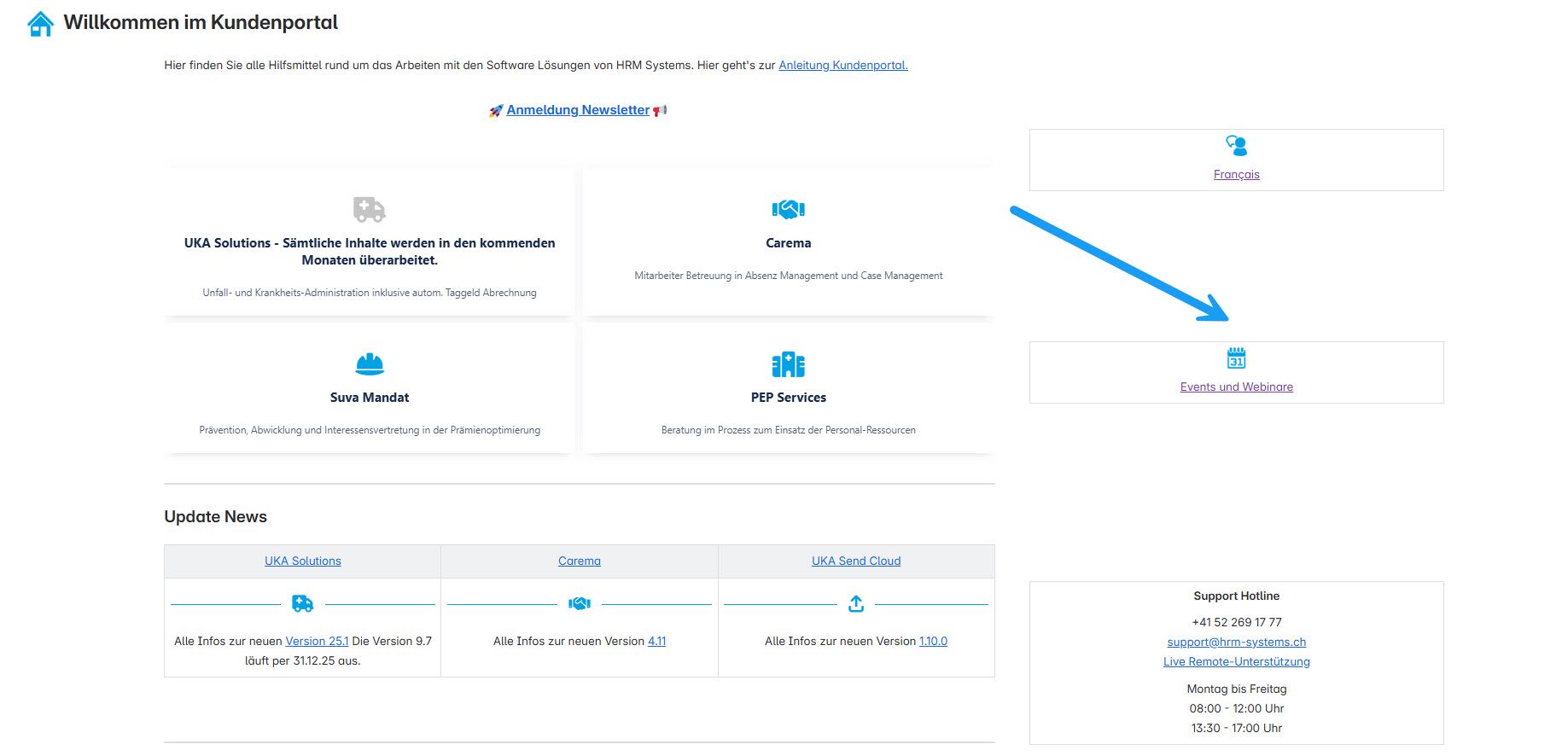Click the upload icon in UKA Send Cloud column
The width and height of the screenshot is (1568, 756).
point(856,604)
